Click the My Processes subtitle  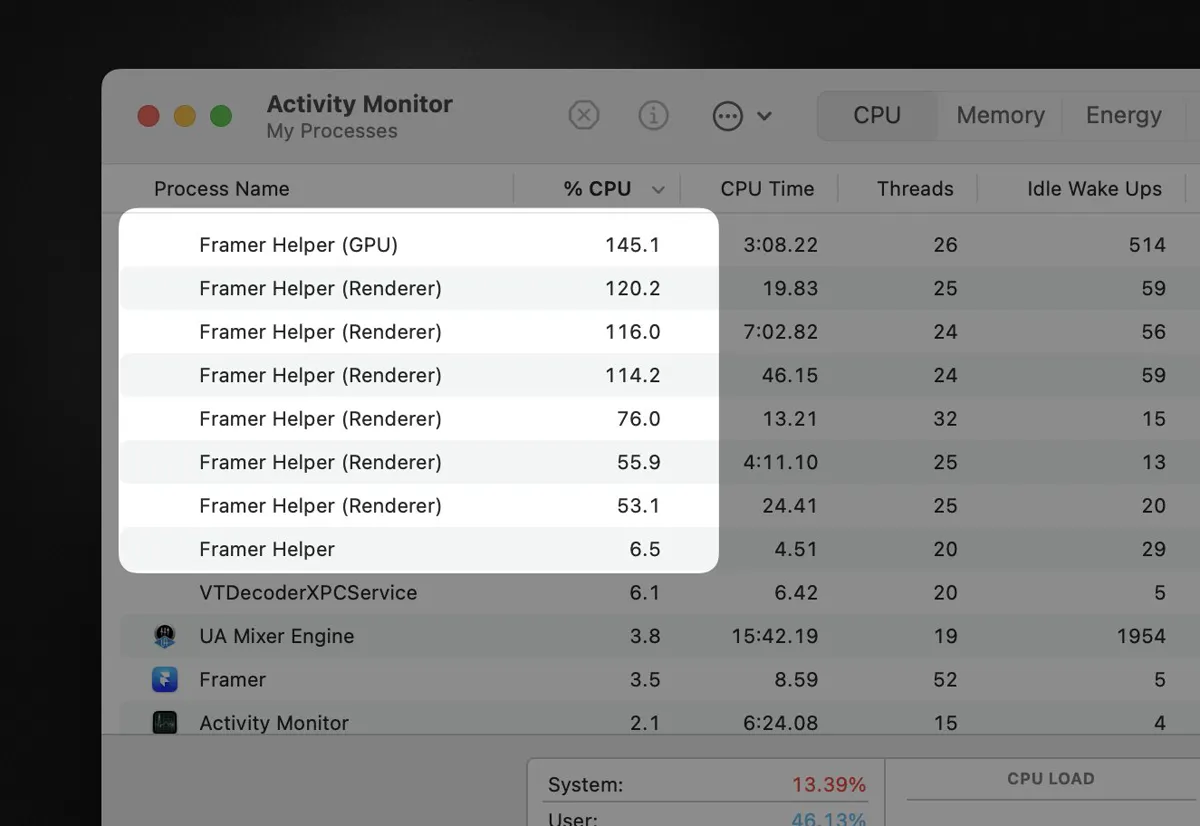tap(332, 131)
